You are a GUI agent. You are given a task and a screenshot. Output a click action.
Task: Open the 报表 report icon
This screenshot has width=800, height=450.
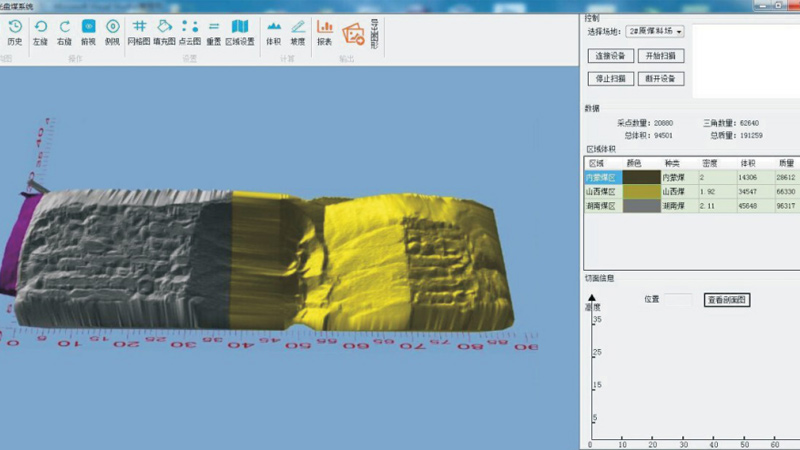(325, 32)
